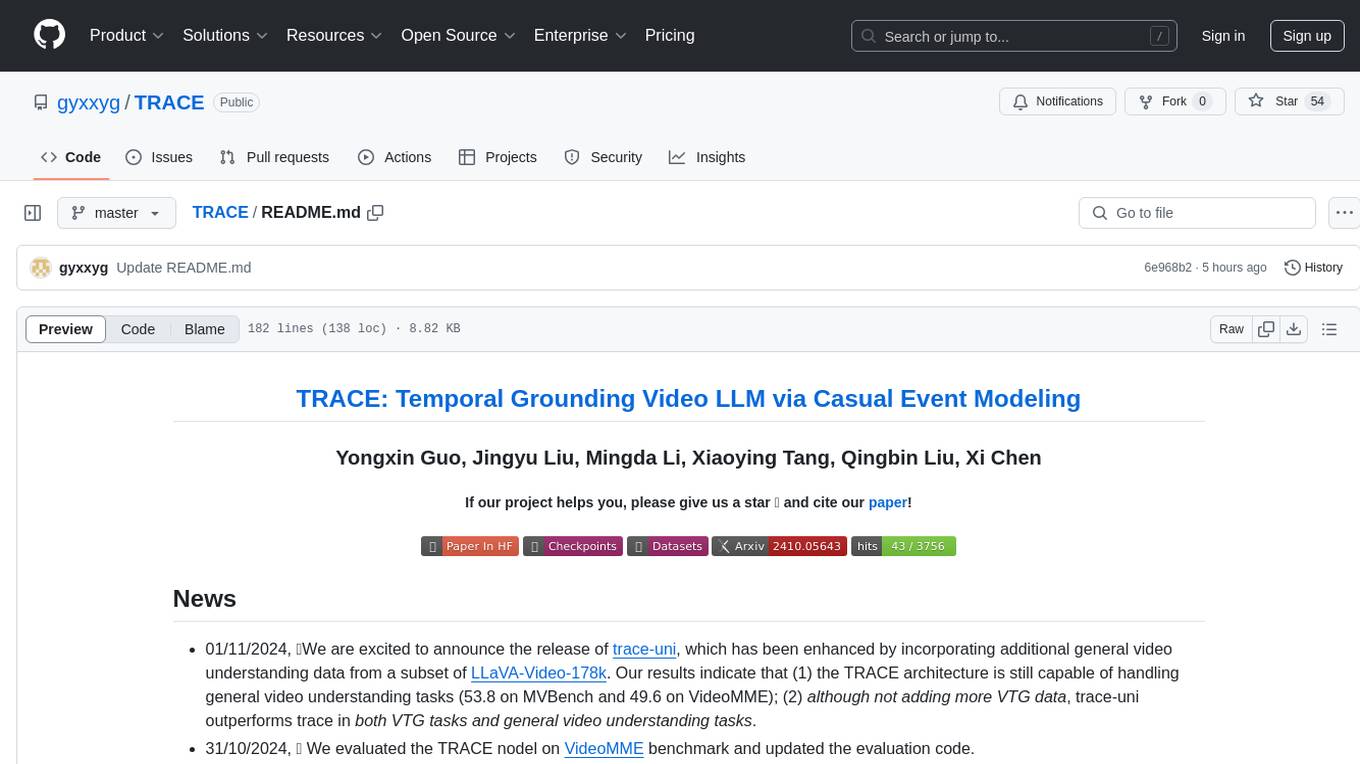
Task: Open the Pricing page
Action: 670,35
